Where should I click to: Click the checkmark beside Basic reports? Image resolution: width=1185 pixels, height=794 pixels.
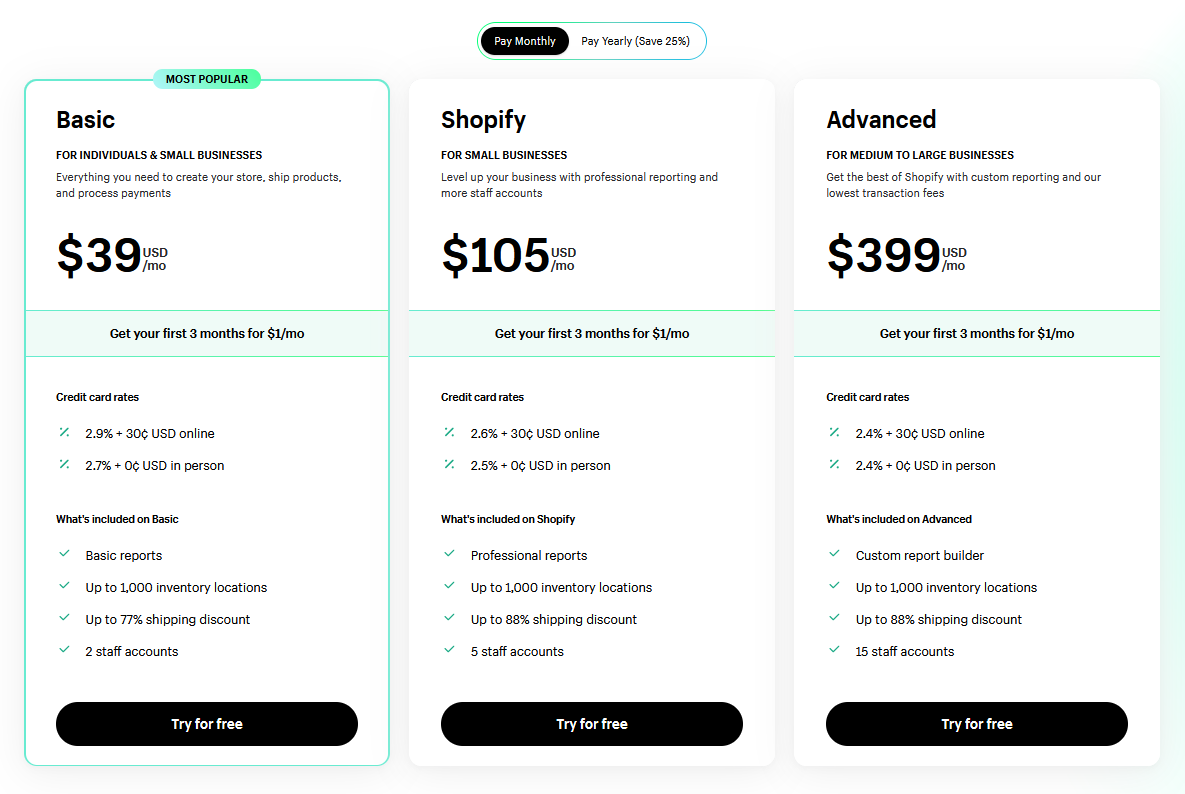(64, 555)
